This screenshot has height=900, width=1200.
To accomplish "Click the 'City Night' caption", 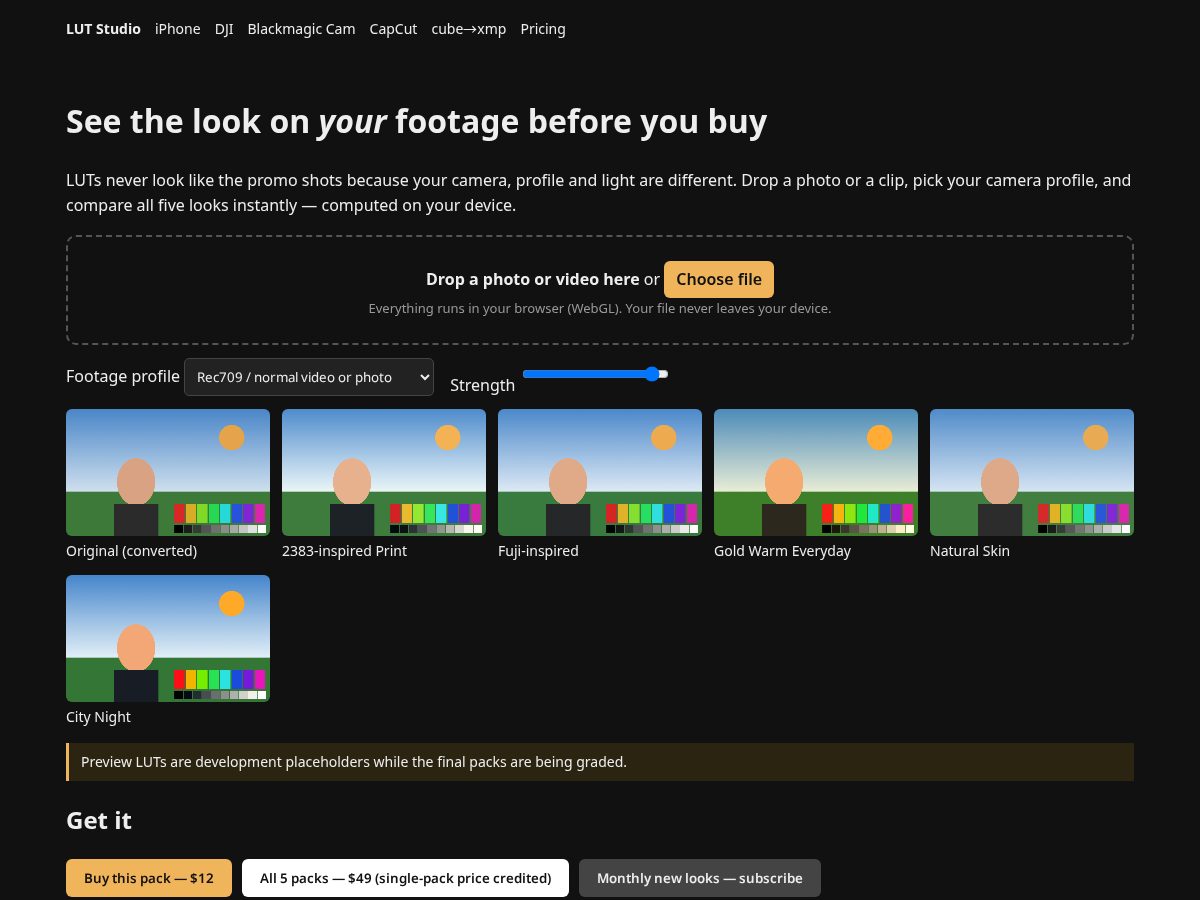I will pos(98,717).
